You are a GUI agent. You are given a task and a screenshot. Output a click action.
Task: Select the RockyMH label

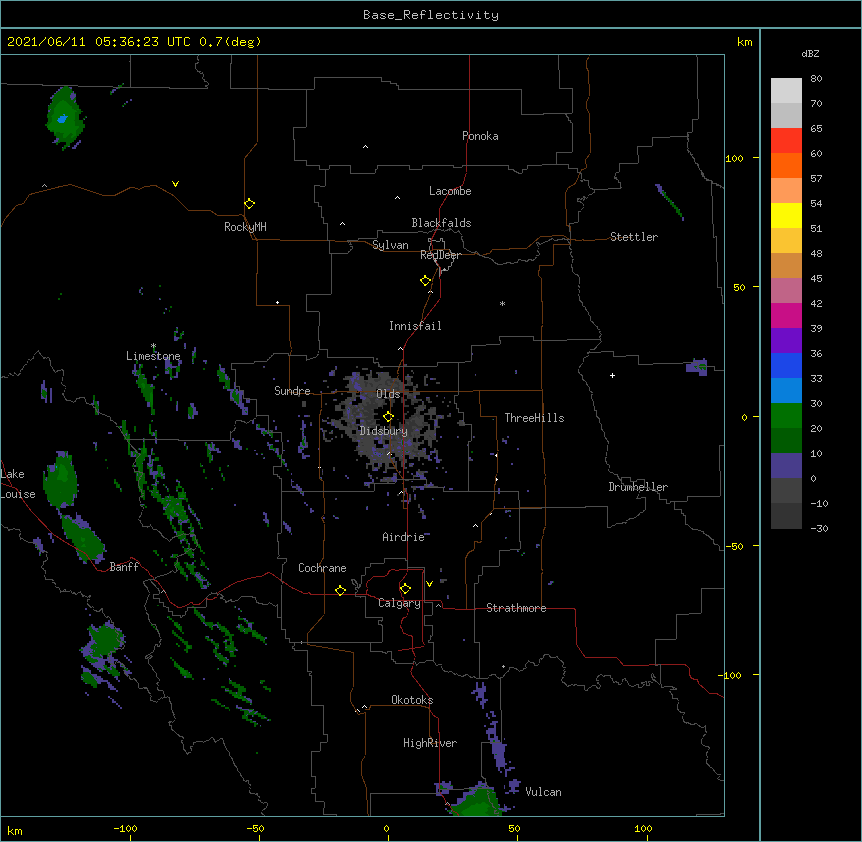245,227
